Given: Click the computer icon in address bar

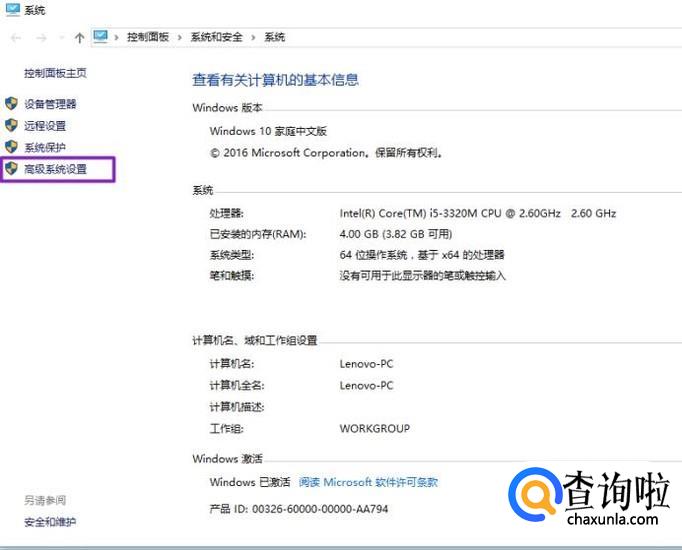Looking at the screenshot, I should click(x=100, y=37).
